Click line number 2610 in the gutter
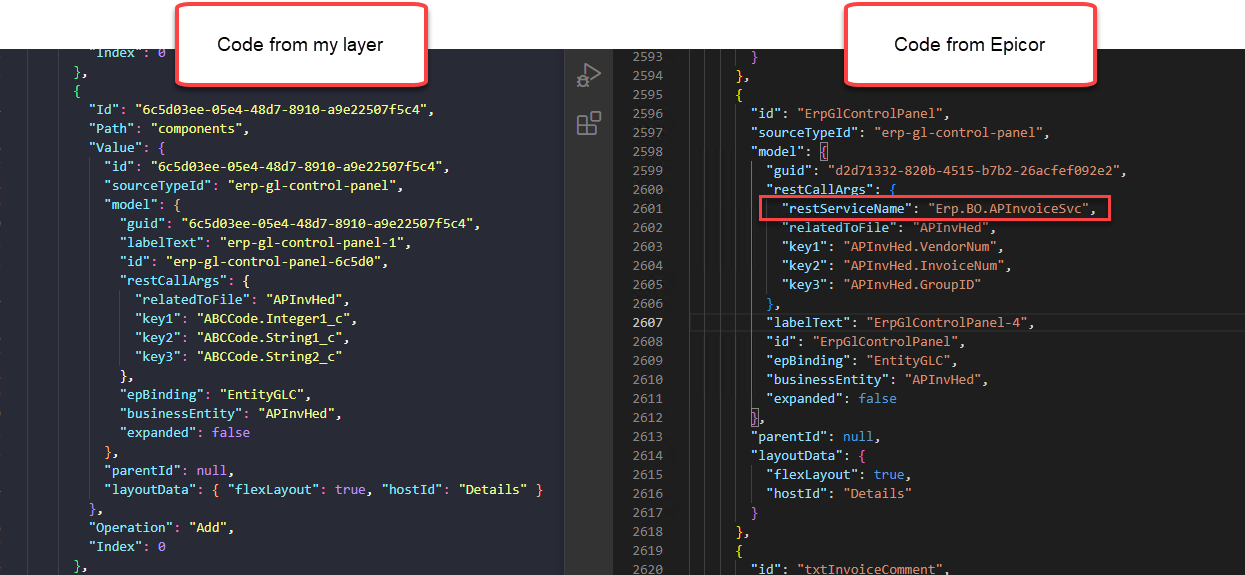 [648, 380]
